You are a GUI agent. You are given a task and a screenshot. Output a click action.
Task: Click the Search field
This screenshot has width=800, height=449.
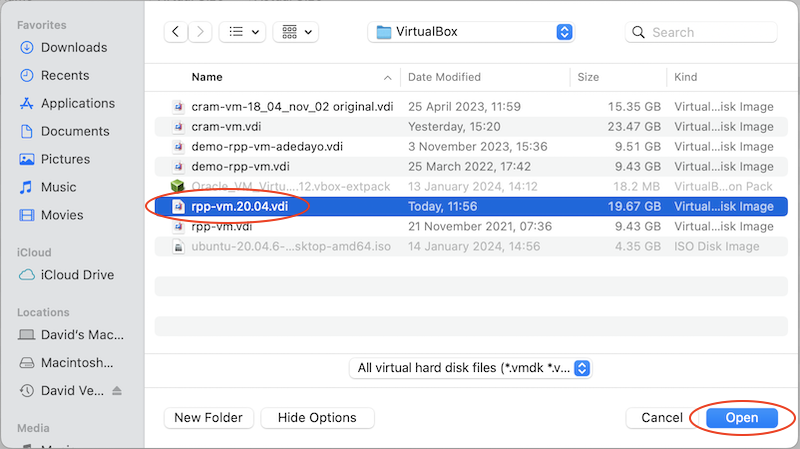point(701,33)
